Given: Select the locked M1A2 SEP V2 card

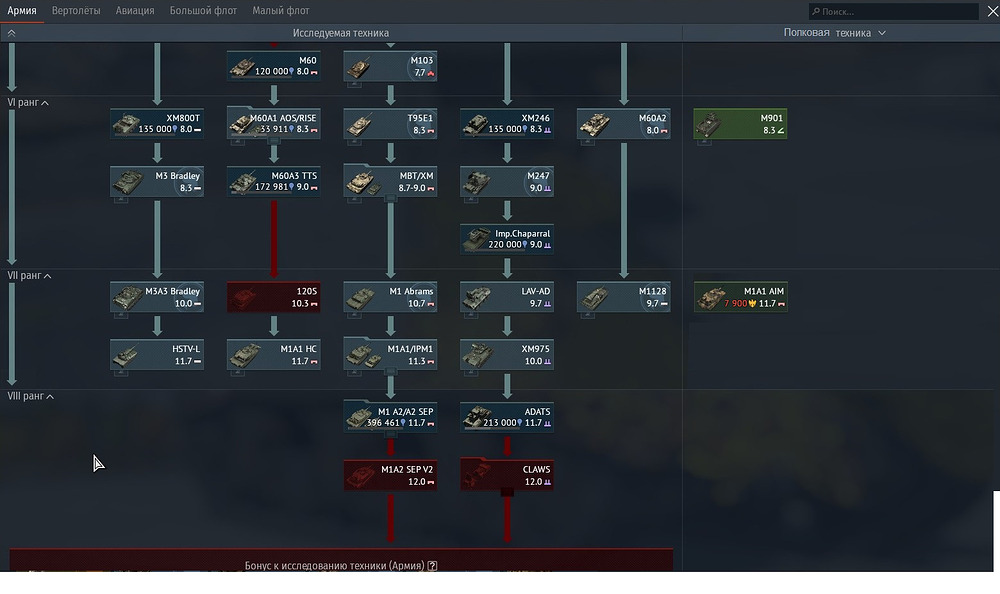Looking at the screenshot, I should (390, 475).
